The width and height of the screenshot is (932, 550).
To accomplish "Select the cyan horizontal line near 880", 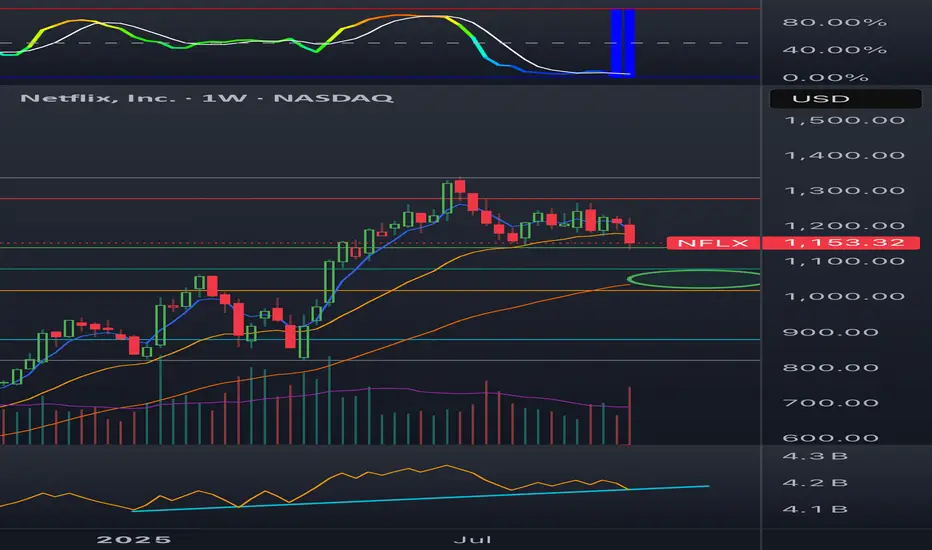I will tap(380, 340).
